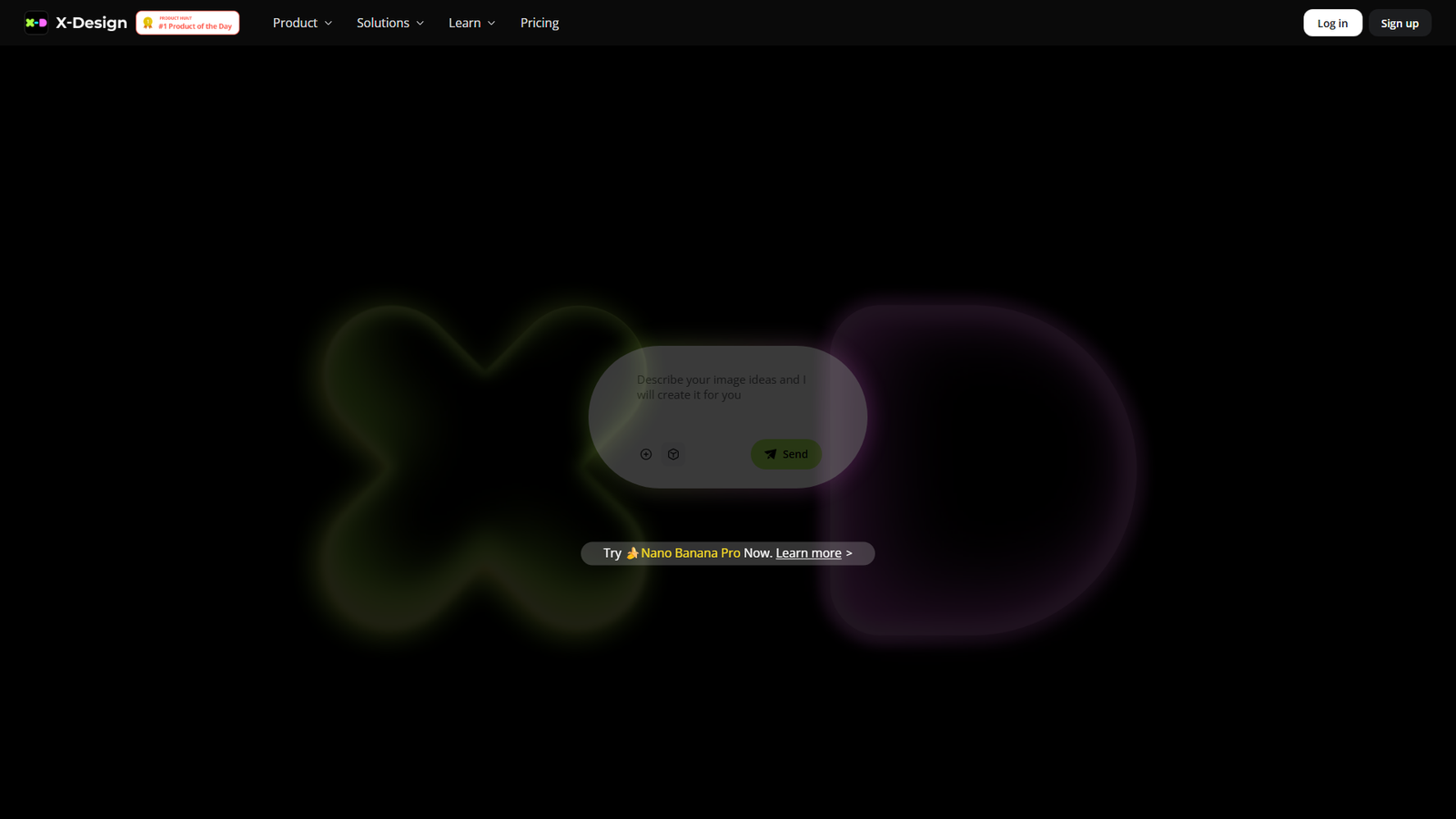Click the X-D icon in the top left
Viewport: 1456px width, 819px height.
[36, 23]
